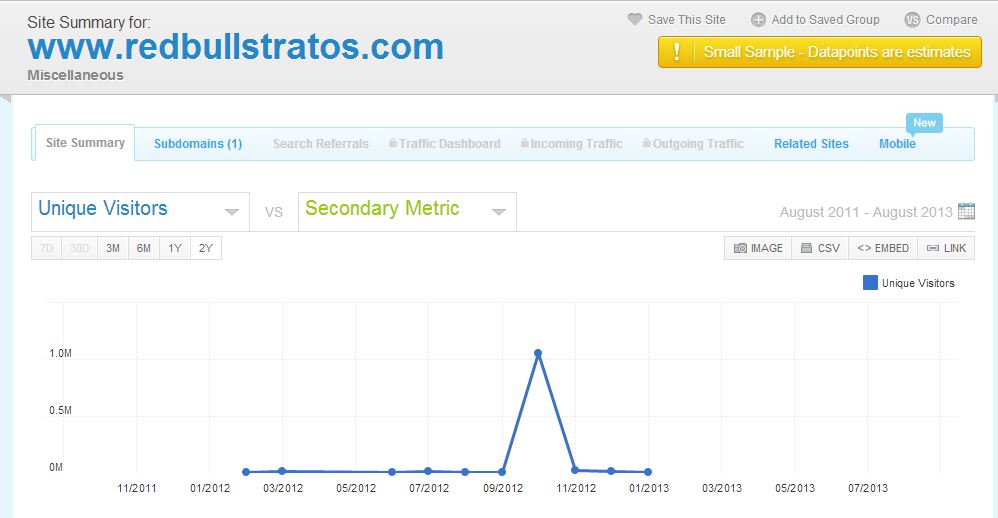Image resolution: width=998 pixels, height=518 pixels.
Task: Select the 6M time range
Action: tap(144, 248)
